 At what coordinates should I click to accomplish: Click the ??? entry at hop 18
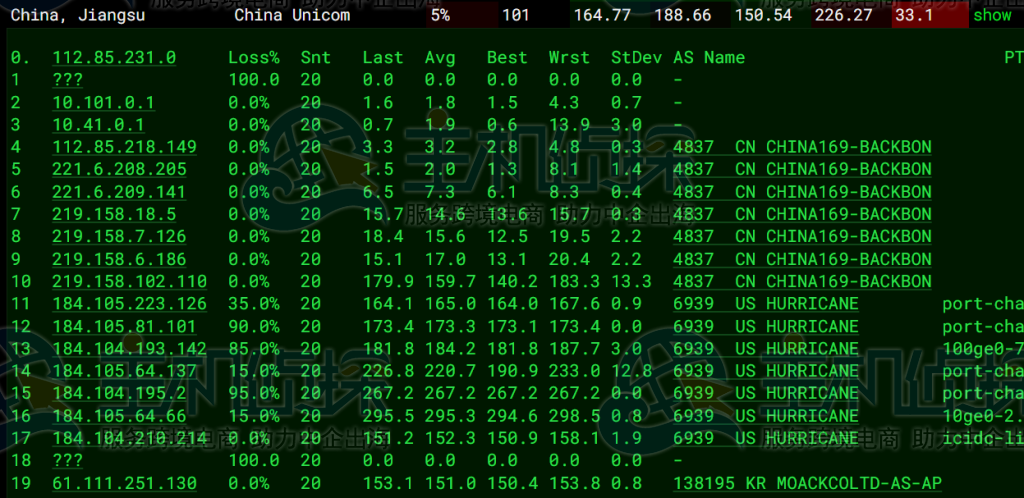pos(68,461)
